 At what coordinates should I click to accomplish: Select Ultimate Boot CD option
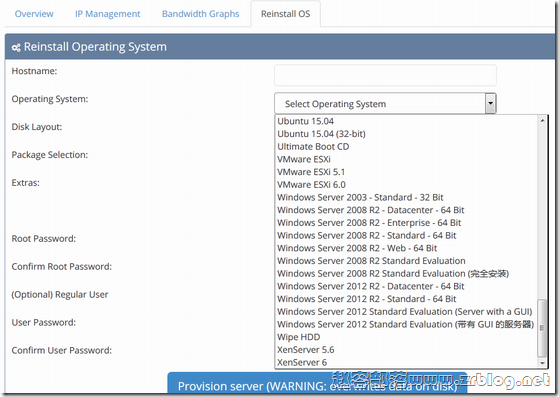coord(406,146)
